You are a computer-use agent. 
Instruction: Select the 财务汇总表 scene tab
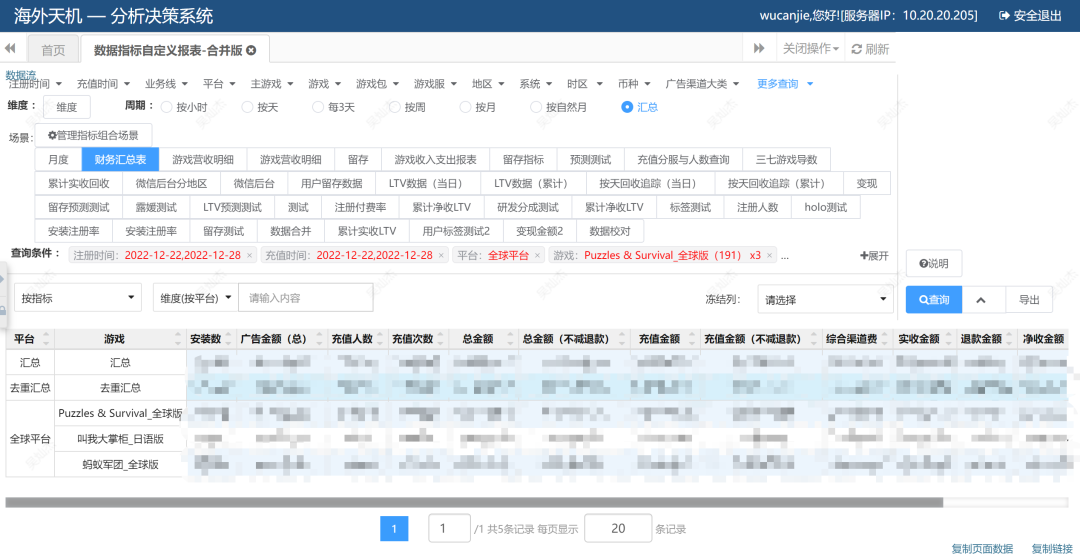point(120,159)
